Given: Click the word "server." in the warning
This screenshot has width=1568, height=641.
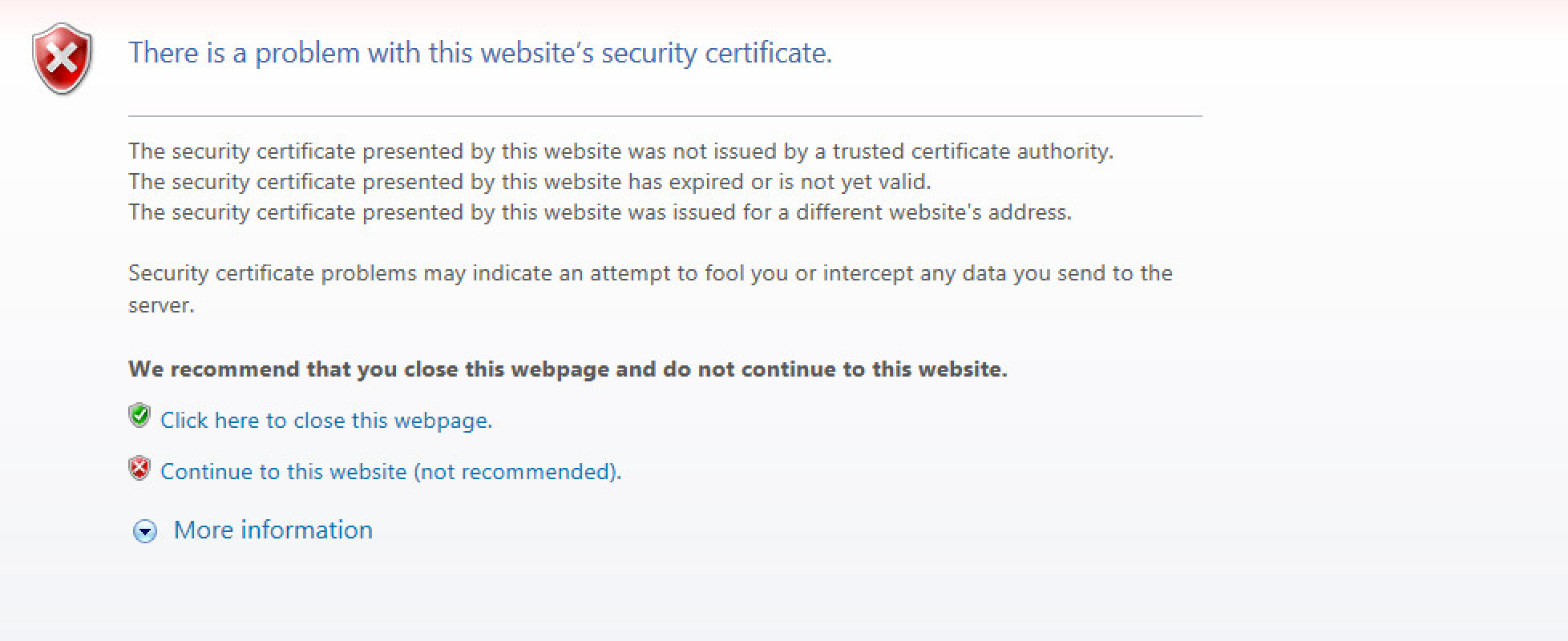Looking at the screenshot, I should [161, 305].
